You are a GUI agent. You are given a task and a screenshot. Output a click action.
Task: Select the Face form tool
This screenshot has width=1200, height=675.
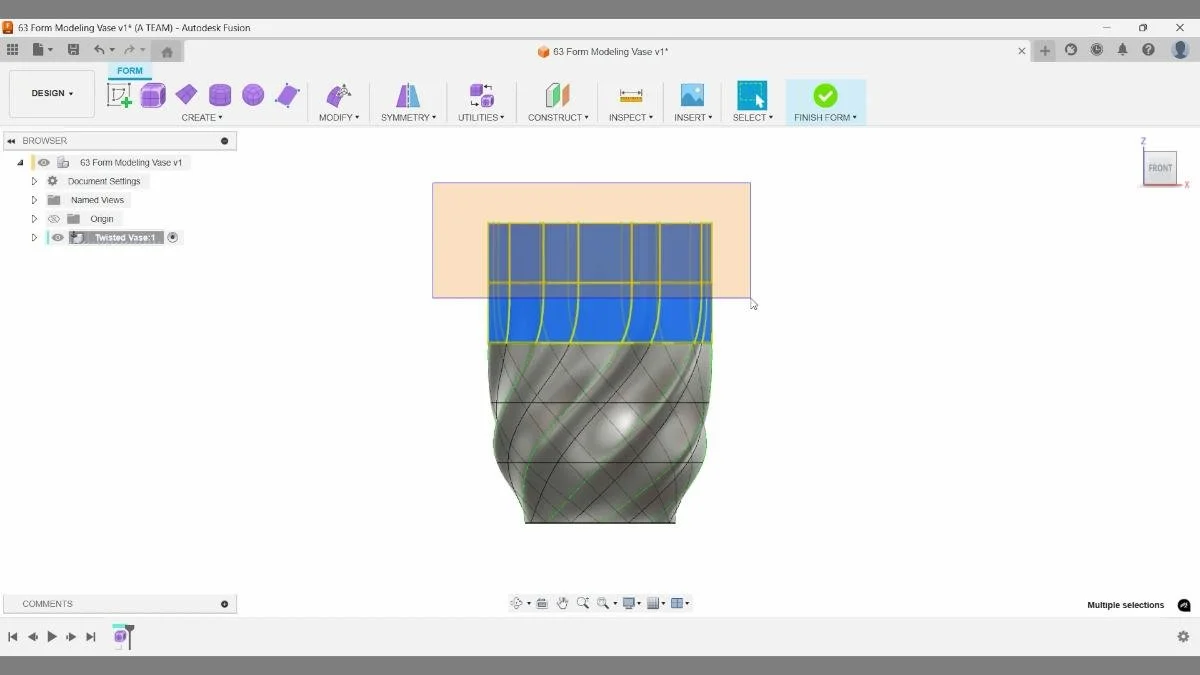coord(287,95)
